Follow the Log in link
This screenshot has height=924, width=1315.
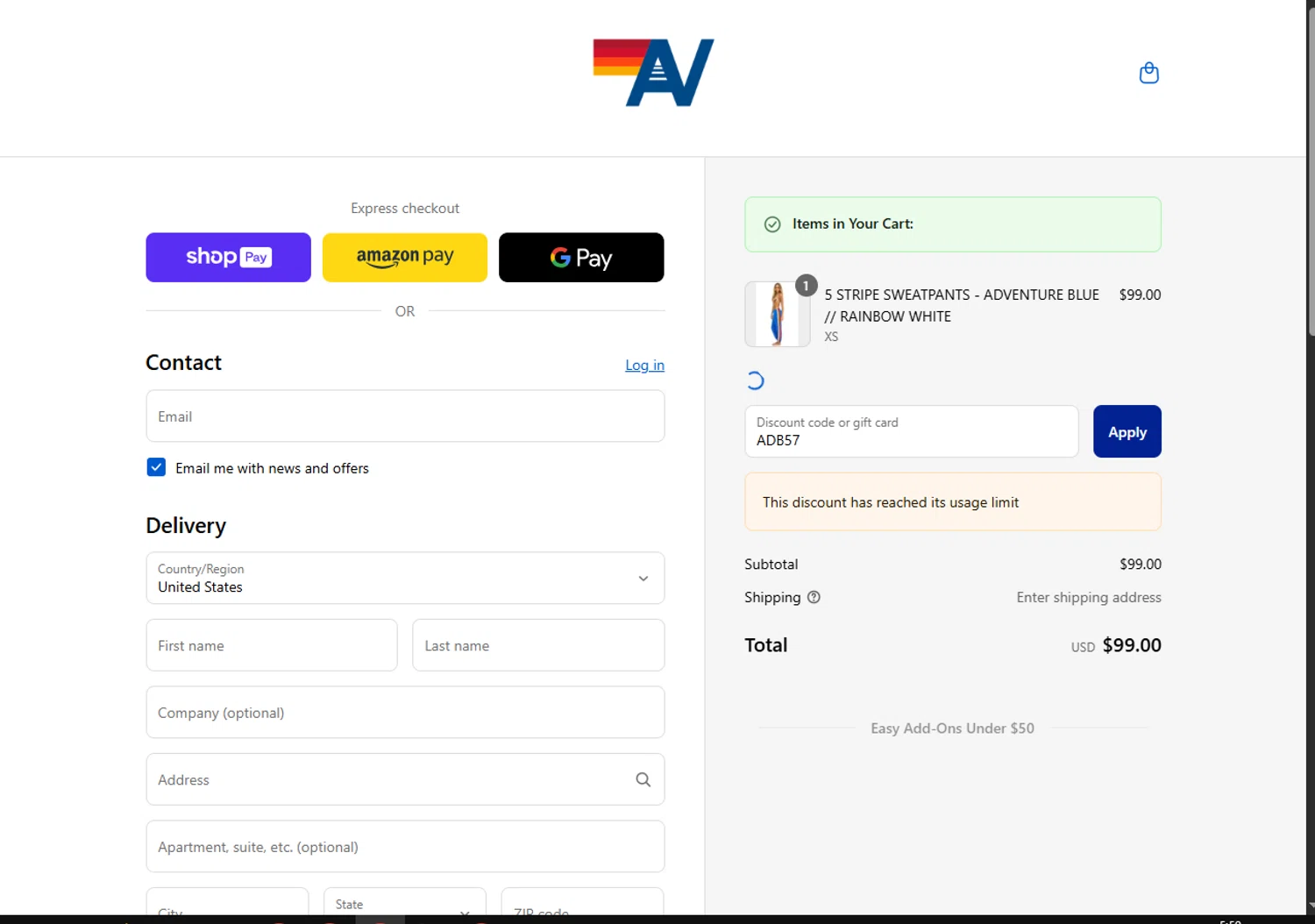point(644,365)
